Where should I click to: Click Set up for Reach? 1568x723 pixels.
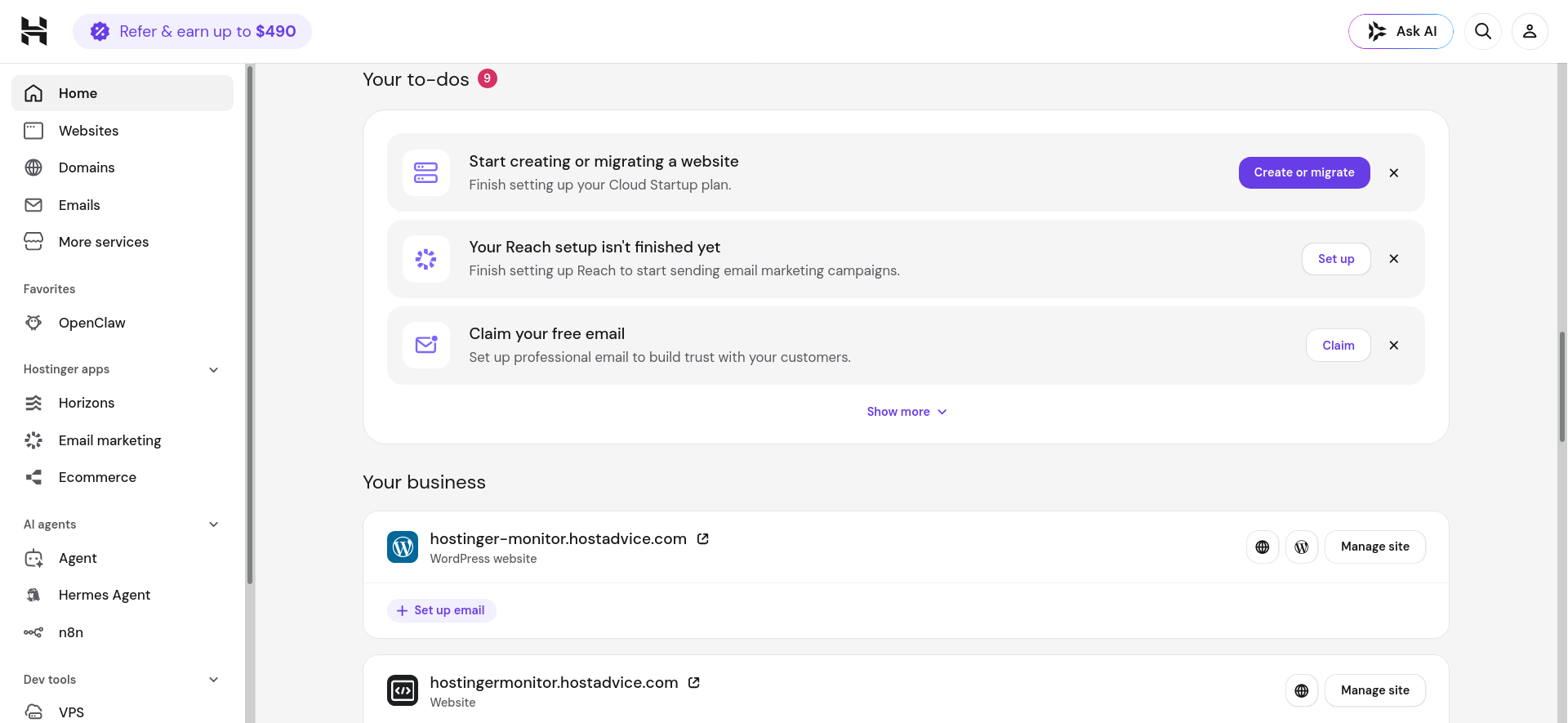pos(1336,259)
